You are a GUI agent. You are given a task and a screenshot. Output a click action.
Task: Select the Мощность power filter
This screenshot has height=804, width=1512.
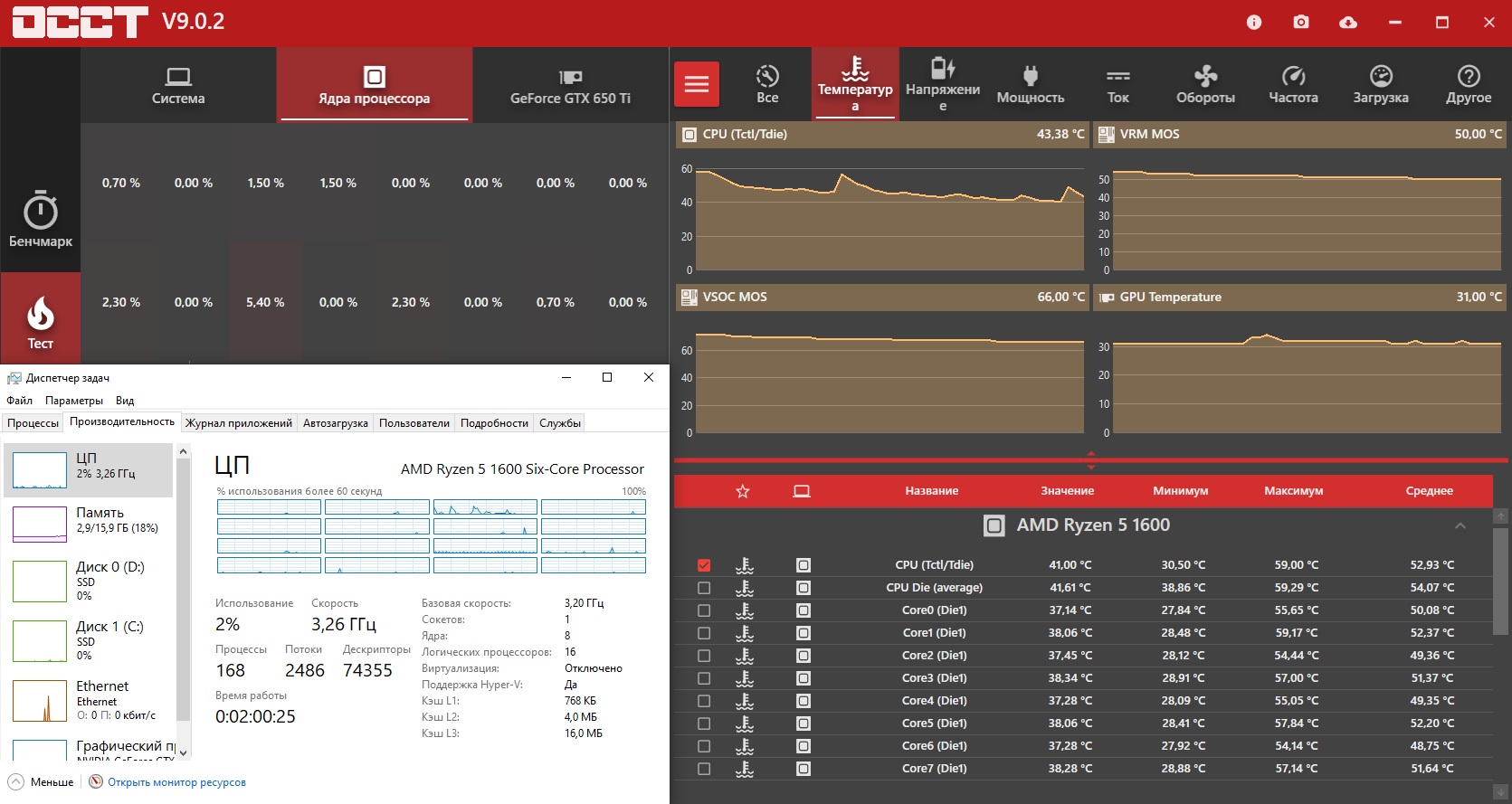pyautogui.click(x=1031, y=84)
